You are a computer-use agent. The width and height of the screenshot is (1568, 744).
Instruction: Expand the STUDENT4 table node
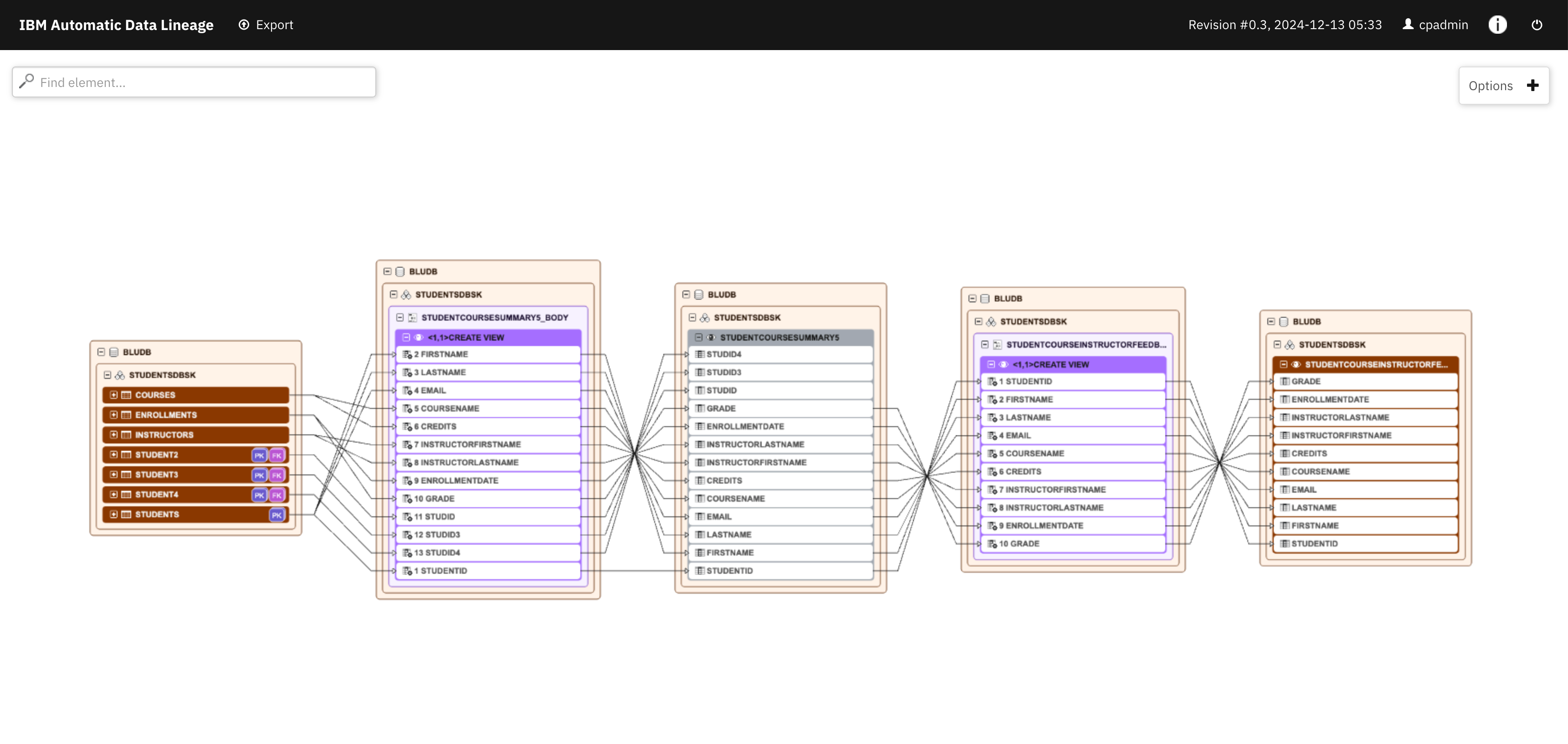coord(114,494)
